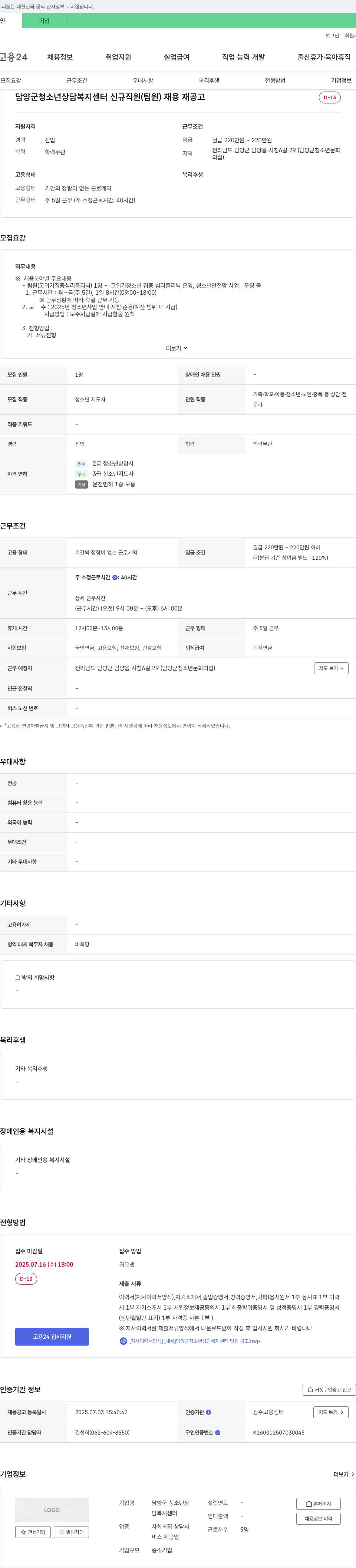Click the 12시00분~13시00분 break time

click(x=99, y=628)
